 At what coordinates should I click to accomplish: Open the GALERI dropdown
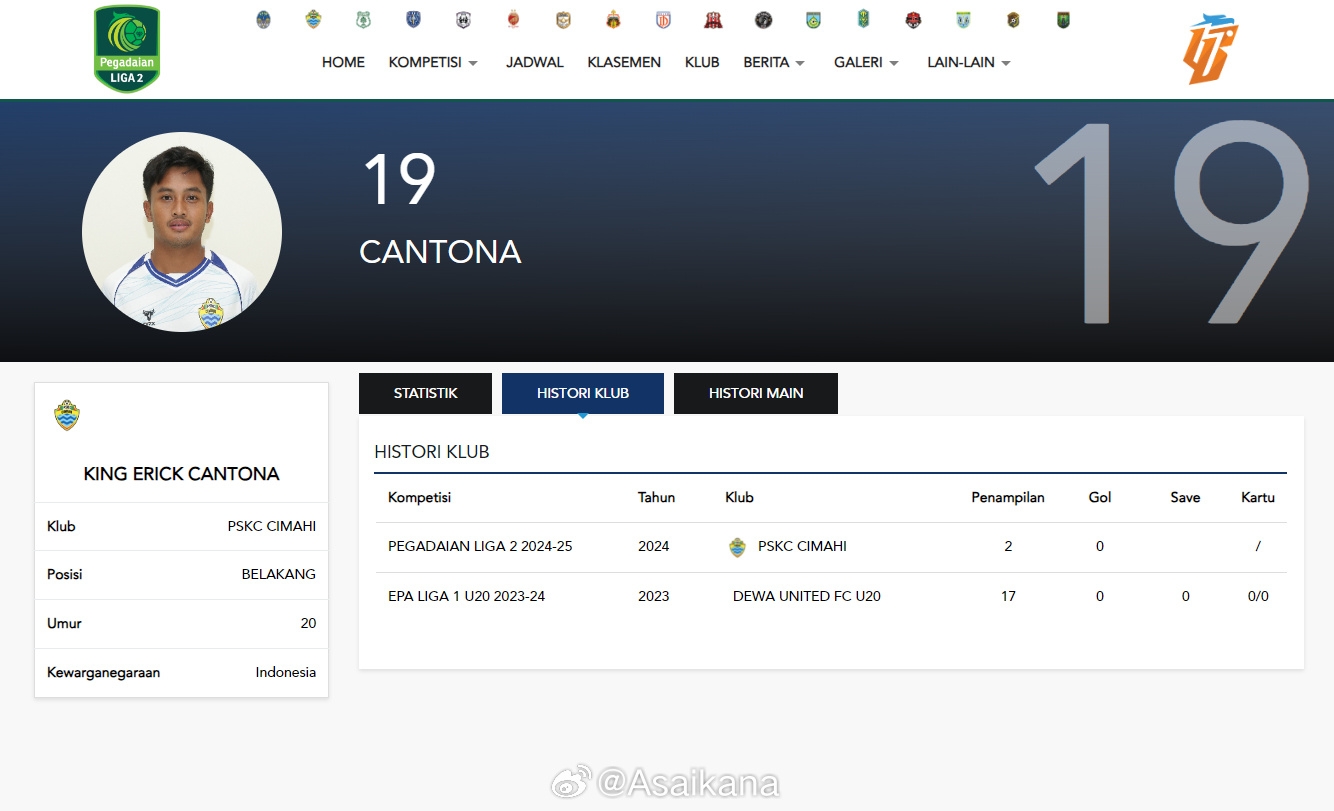[866, 62]
